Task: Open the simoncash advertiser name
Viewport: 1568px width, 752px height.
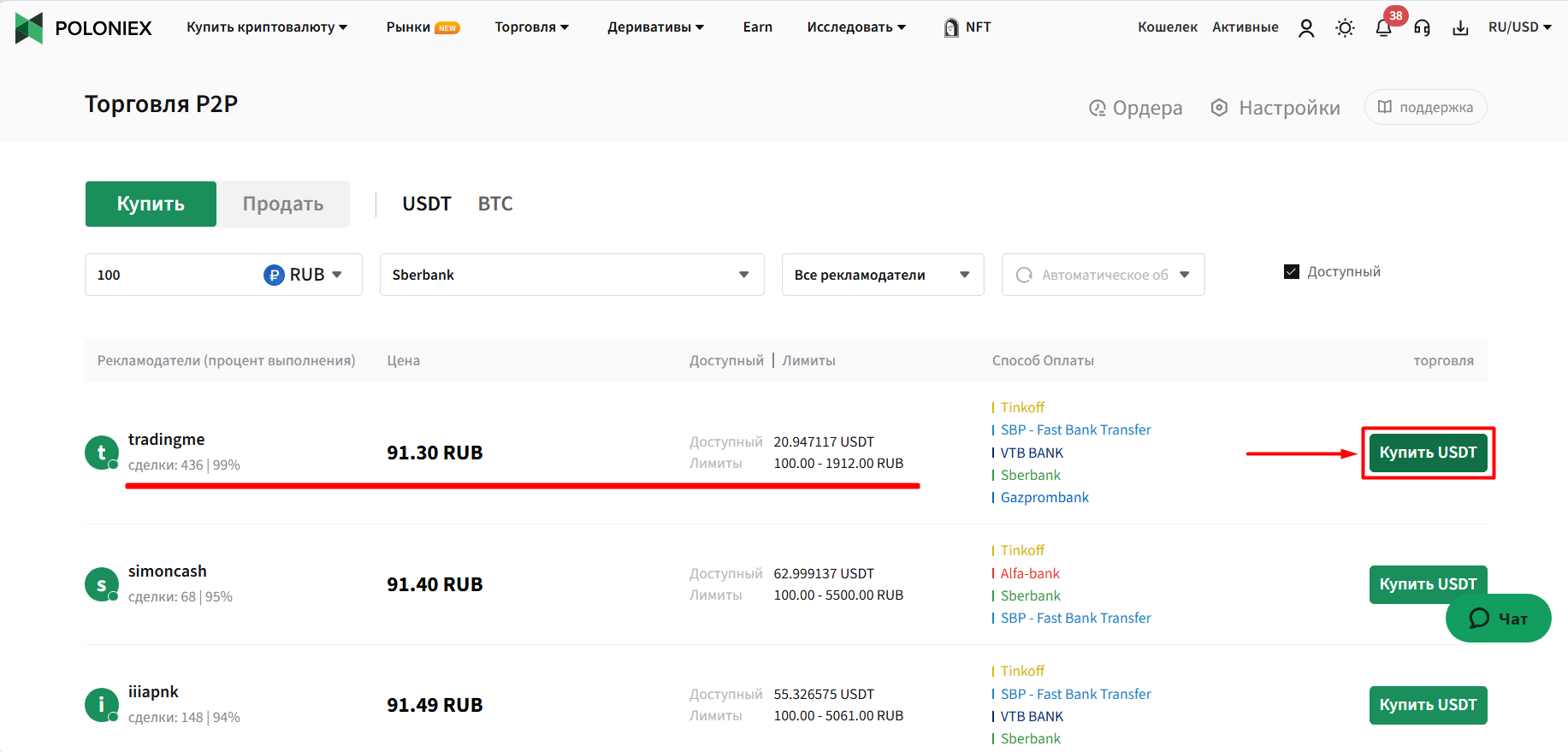Action: [168, 571]
